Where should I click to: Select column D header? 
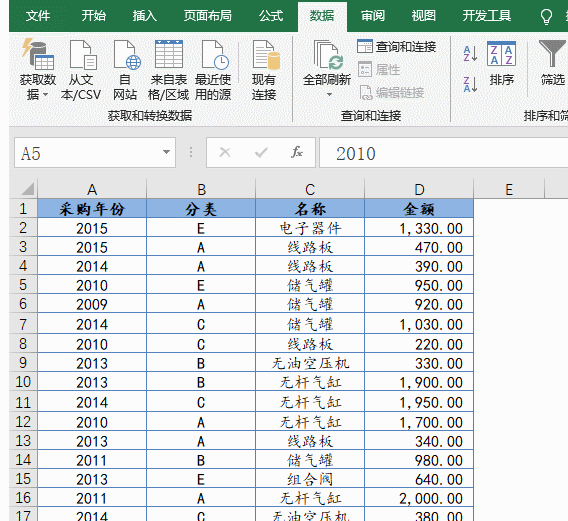(x=419, y=189)
